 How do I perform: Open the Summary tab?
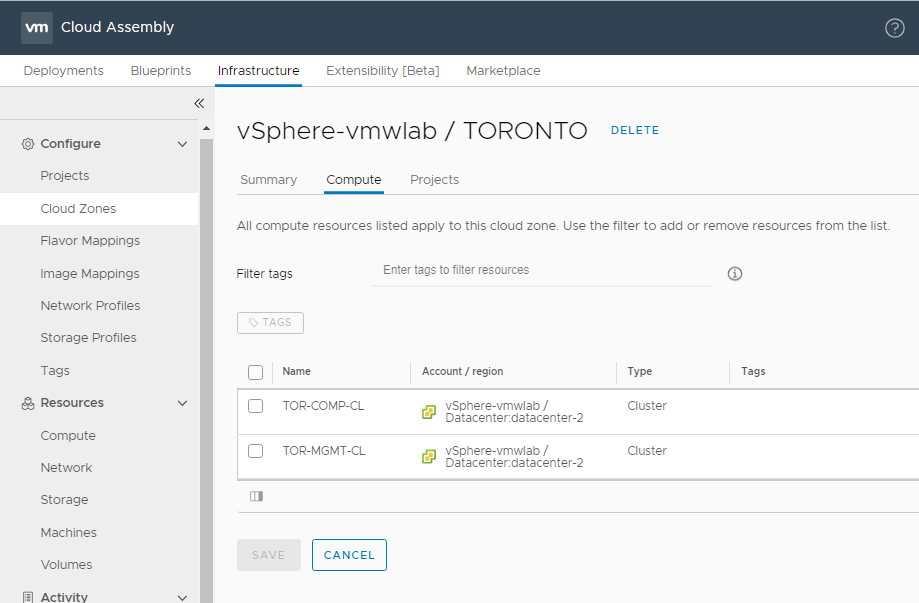(268, 180)
